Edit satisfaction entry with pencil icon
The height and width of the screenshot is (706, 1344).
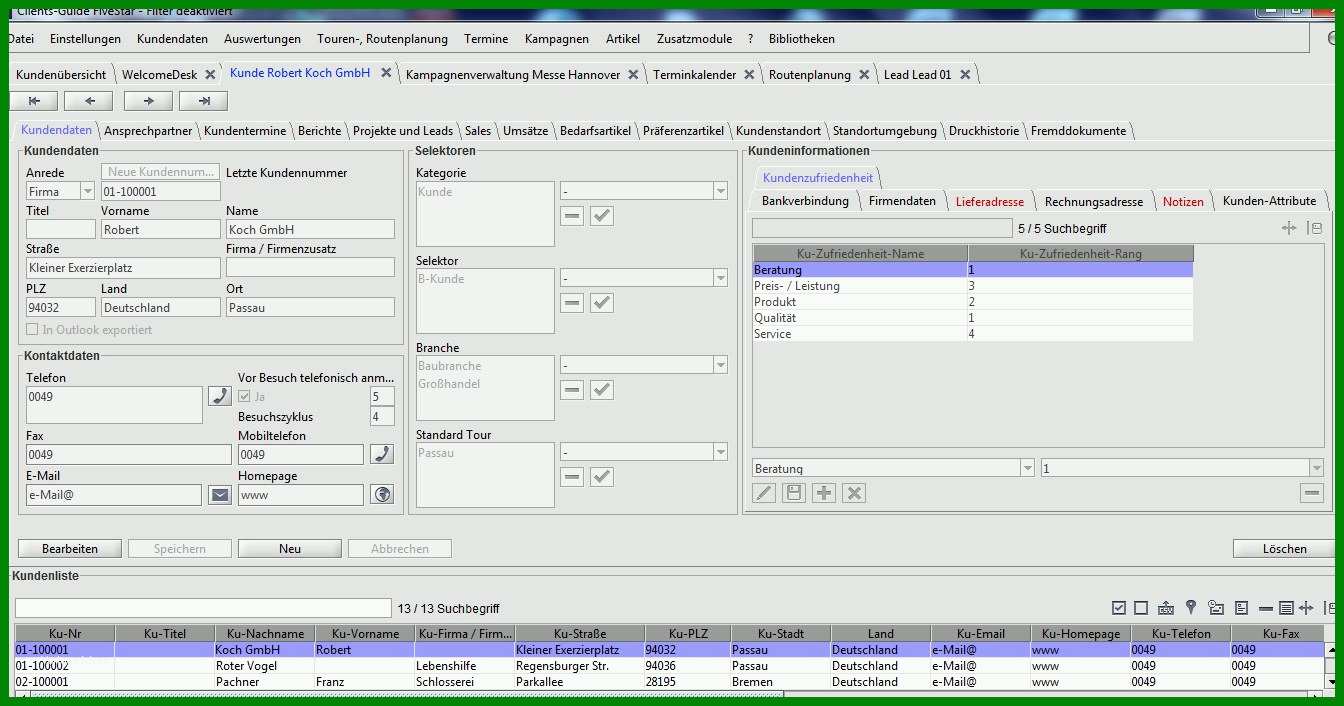pyautogui.click(x=764, y=493)
